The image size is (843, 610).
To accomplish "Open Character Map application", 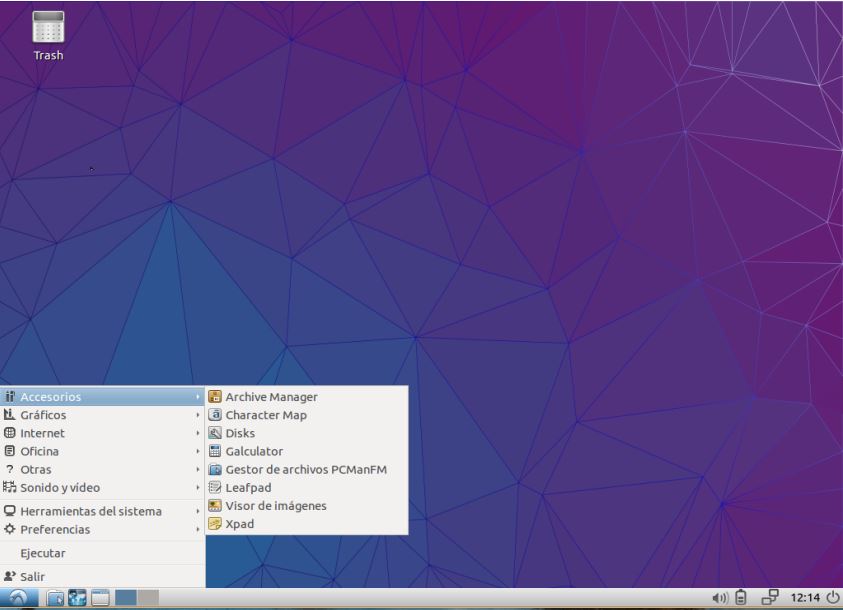I will (x=265, y=415).
